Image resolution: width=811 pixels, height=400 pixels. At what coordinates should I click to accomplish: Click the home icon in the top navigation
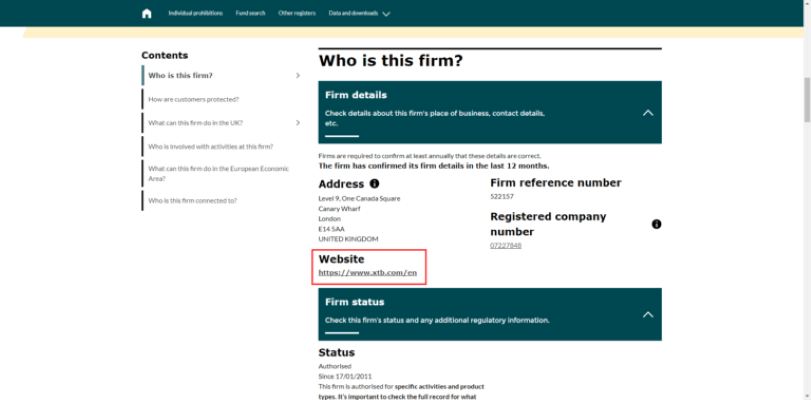point(147,13)
